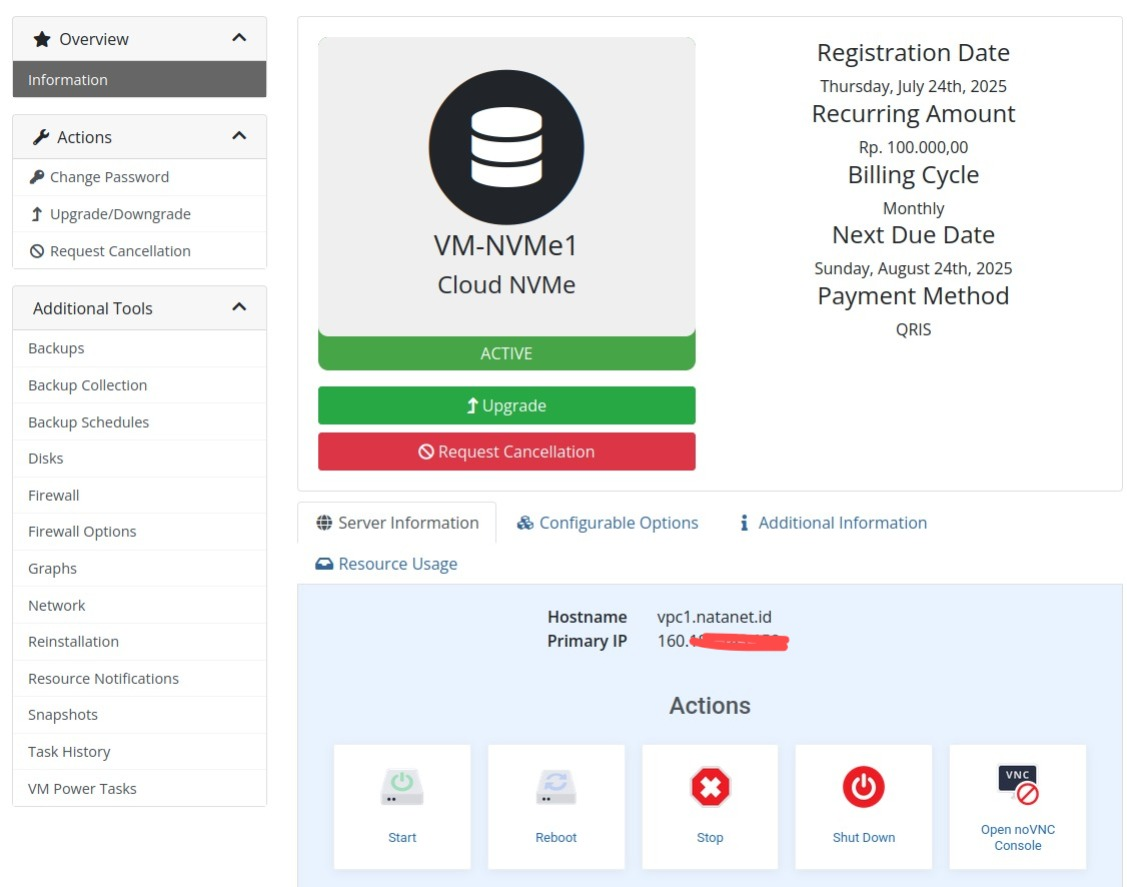Collapse the Overview panel chevron
The image size is (1127, 887).
[x=239, y=37]
